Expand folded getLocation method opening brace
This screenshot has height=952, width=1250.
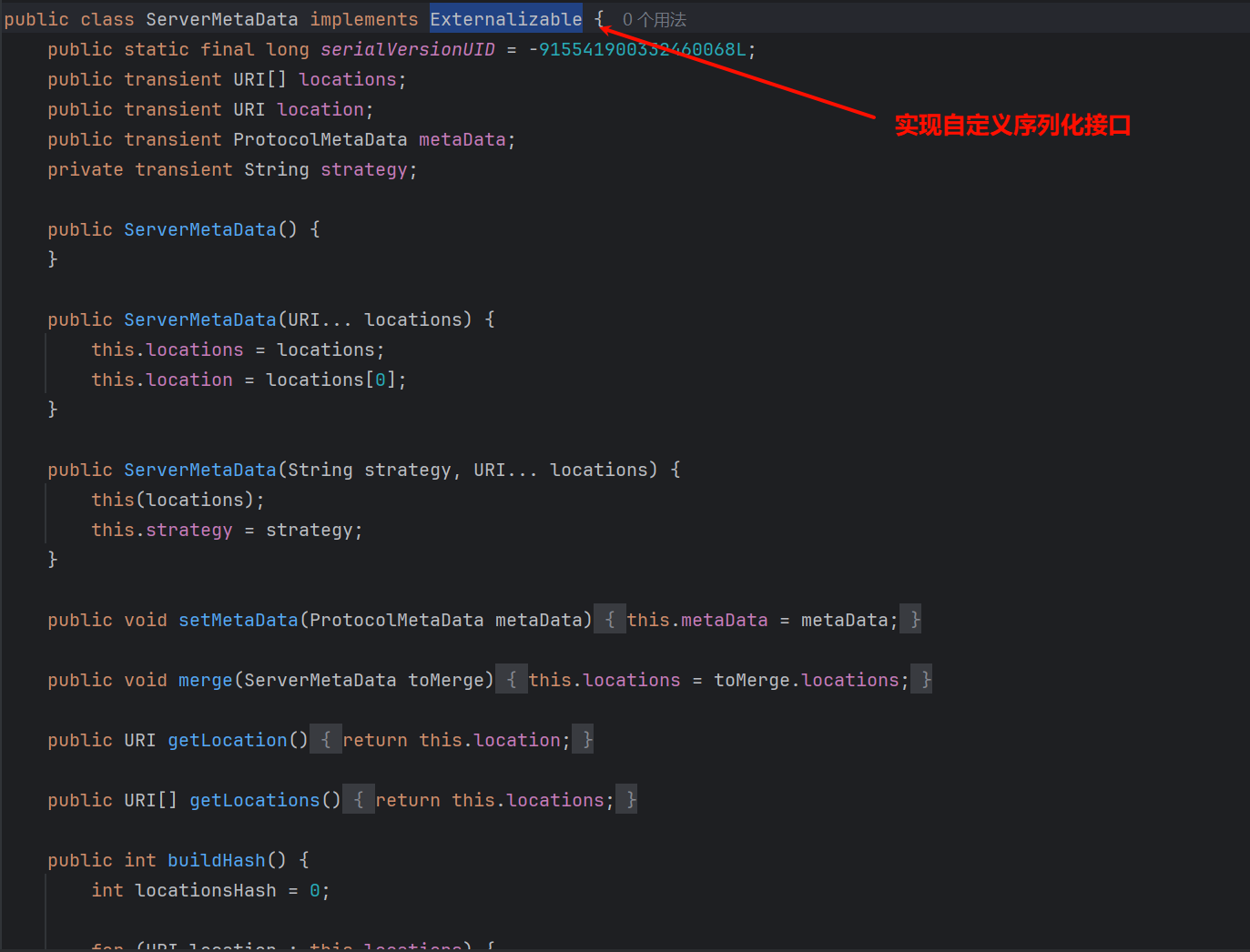(325, 740)
